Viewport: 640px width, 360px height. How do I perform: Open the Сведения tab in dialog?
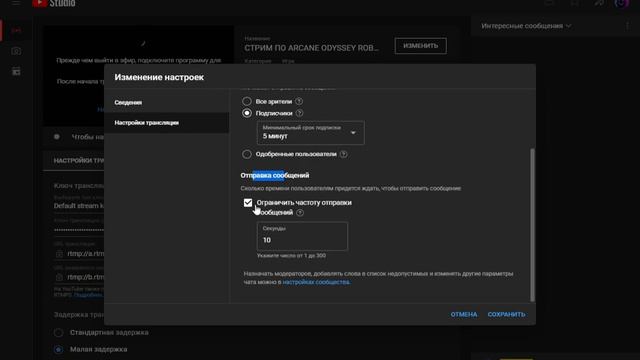[167, 102]
